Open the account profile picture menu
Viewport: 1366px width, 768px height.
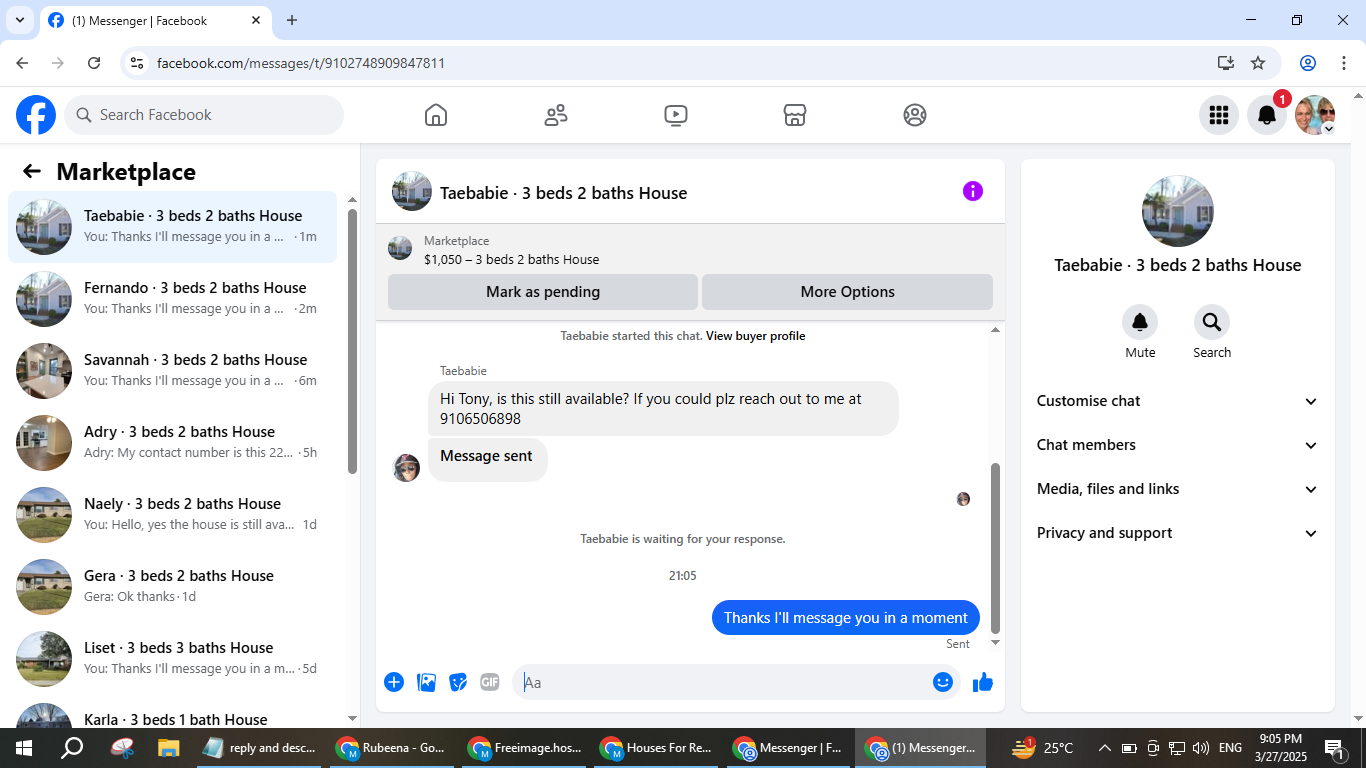point(1314,115)
